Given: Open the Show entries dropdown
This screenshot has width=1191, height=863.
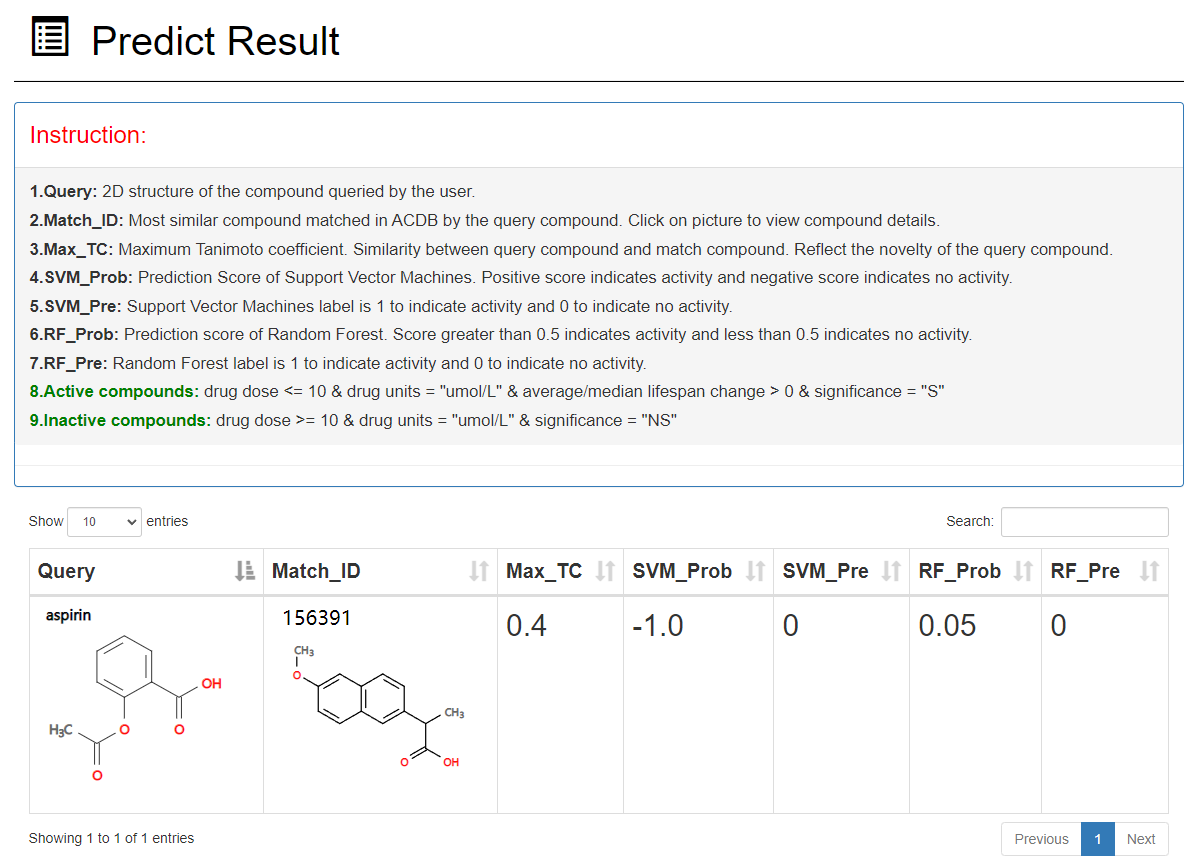Looking at the screenshot, I should coord(104,521).
